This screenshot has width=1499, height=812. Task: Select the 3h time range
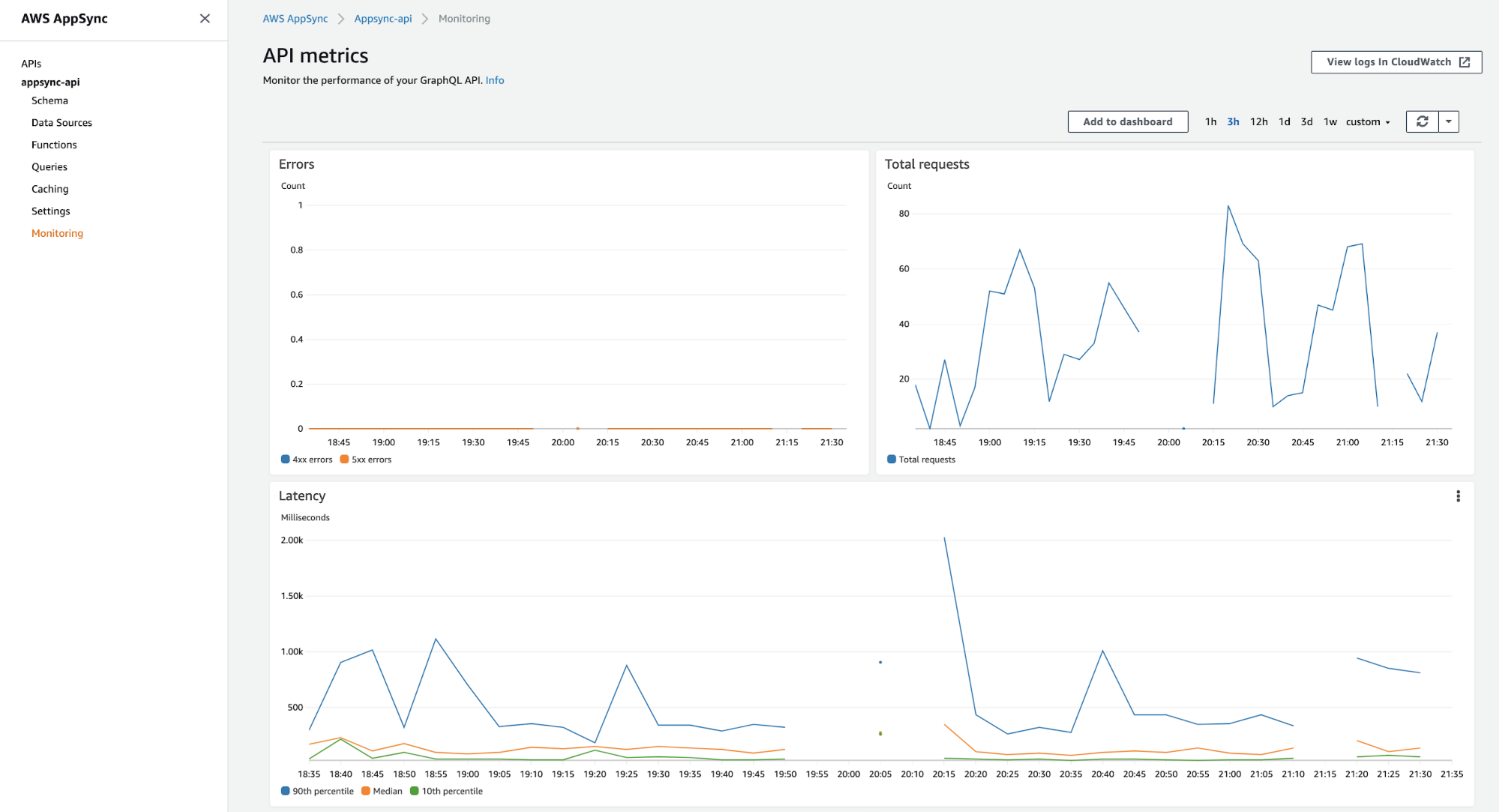point(1233,121)
